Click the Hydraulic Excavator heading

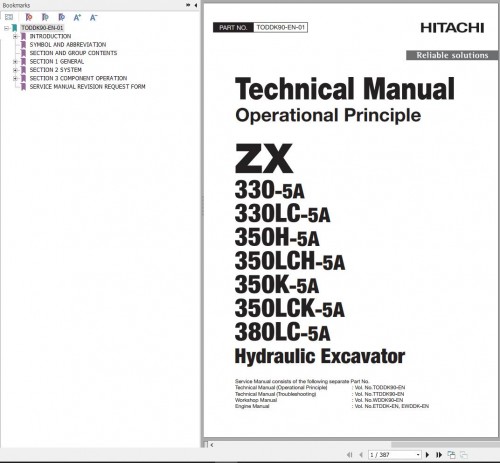(320, 356)
